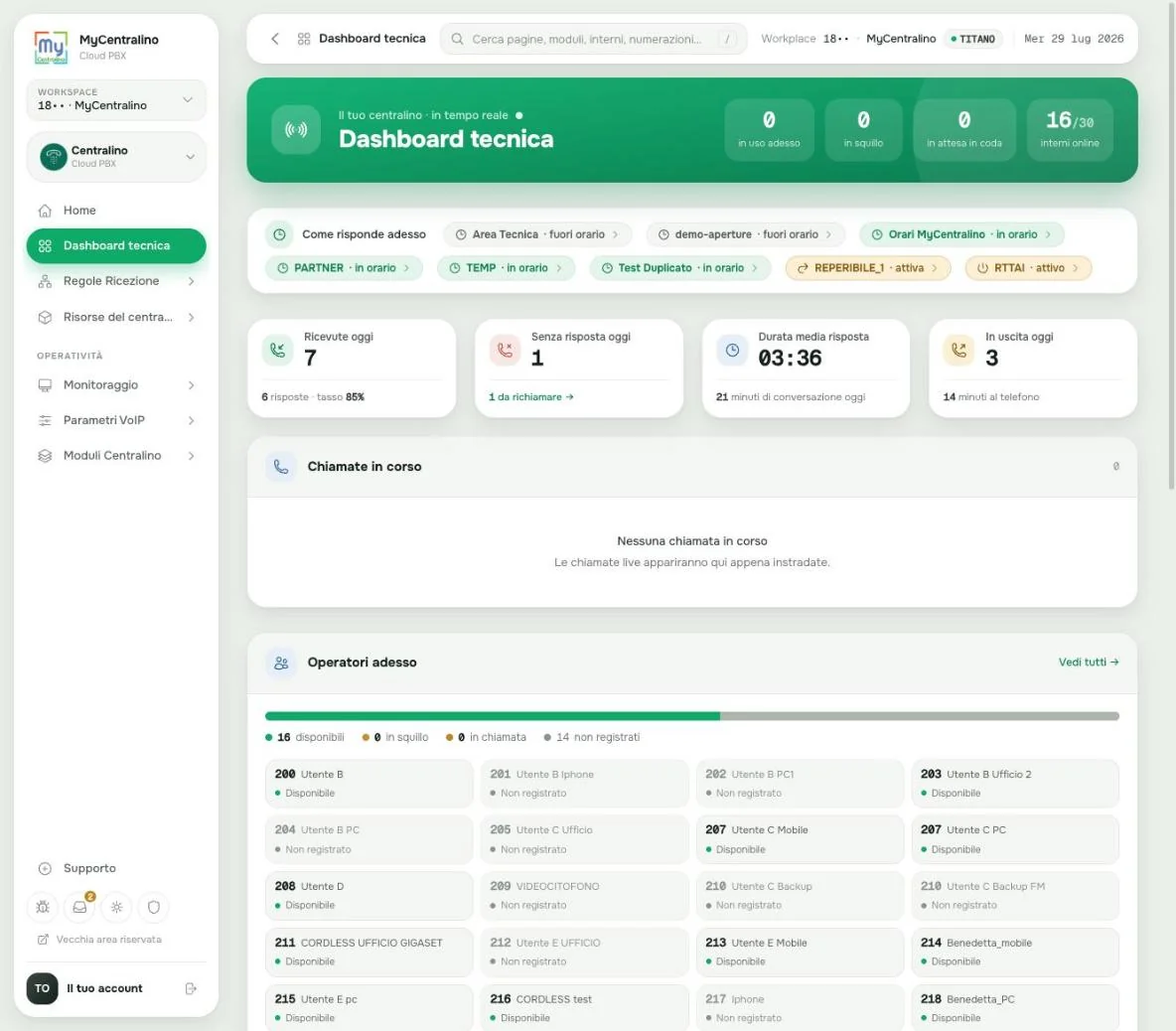Open the shield security icon
Viewport: 1176px width, 1031px height.
click(154, 907)
